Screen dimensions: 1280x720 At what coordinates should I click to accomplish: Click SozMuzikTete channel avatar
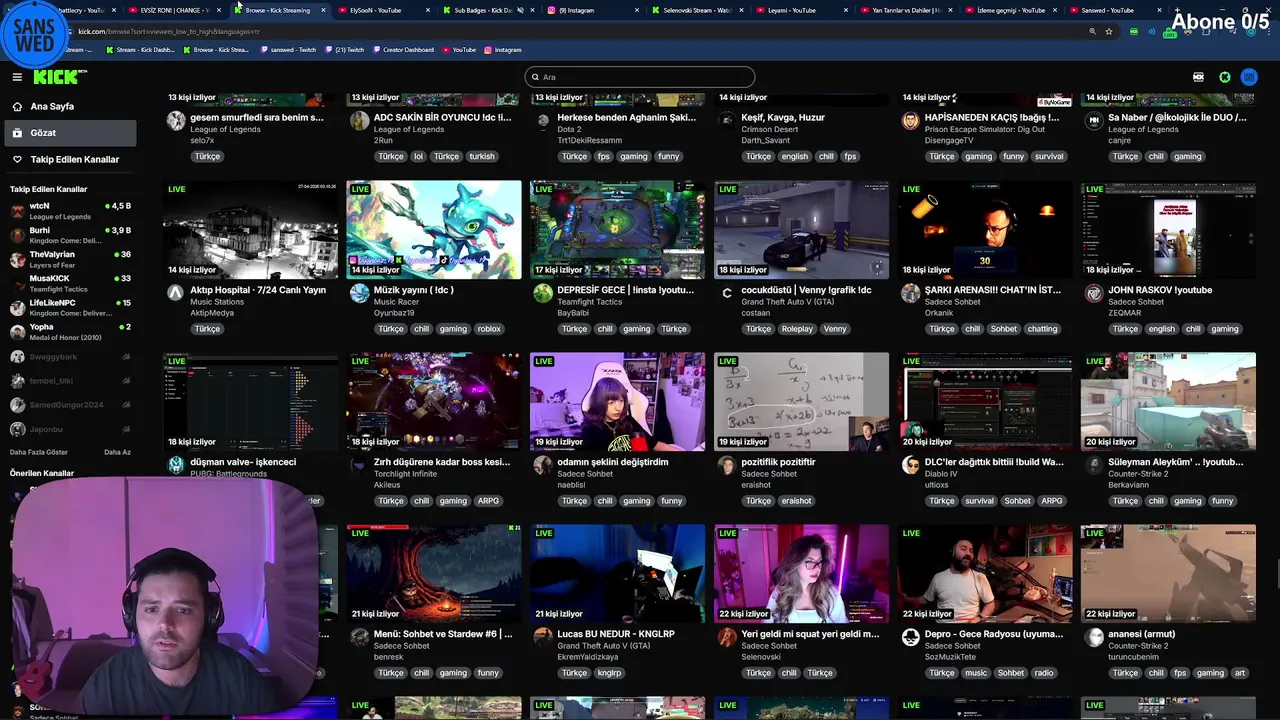[x=910, y=637]
